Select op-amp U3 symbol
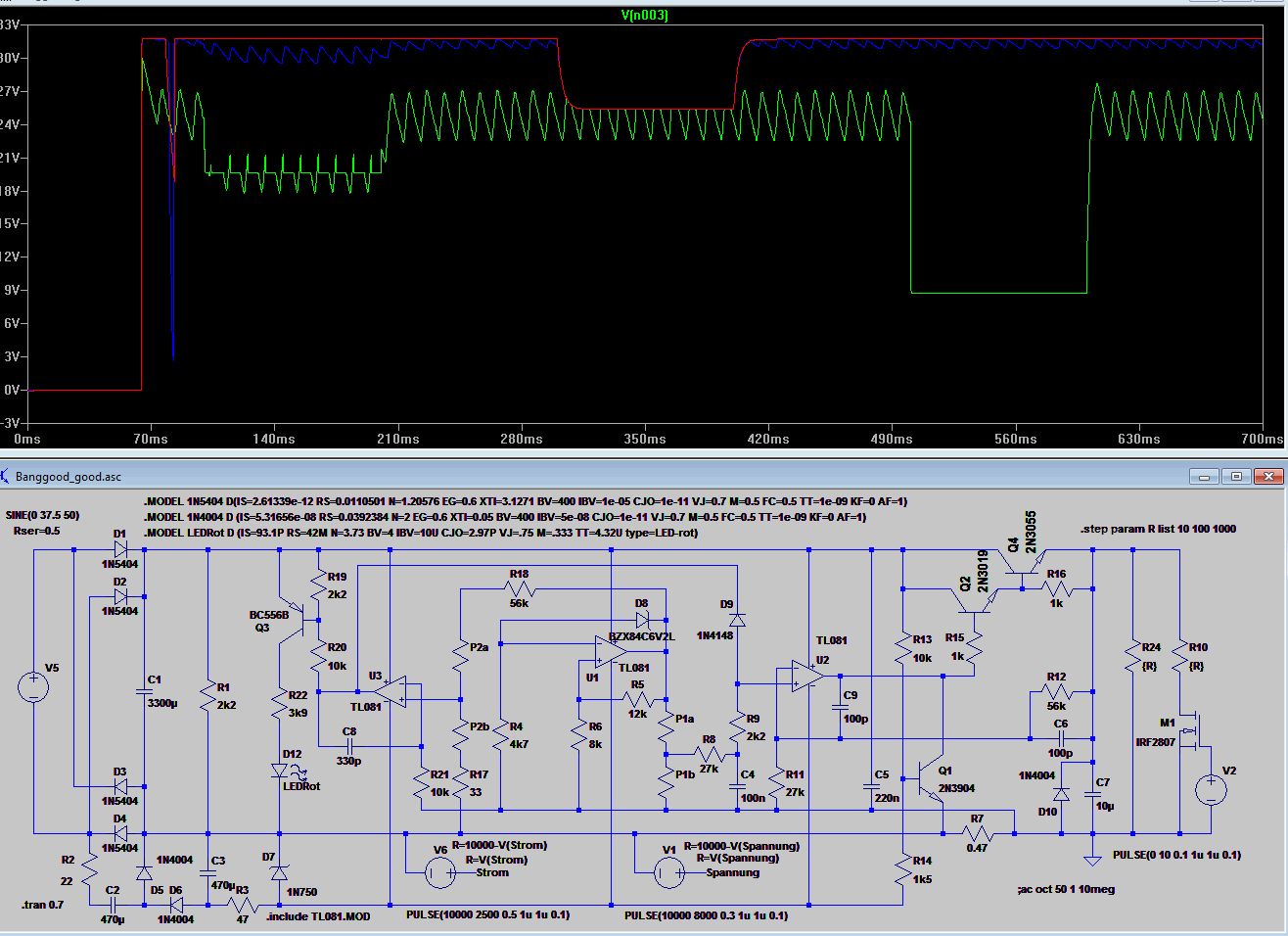The height and width of the screenshot is (936, 1288). coord(390,692)
